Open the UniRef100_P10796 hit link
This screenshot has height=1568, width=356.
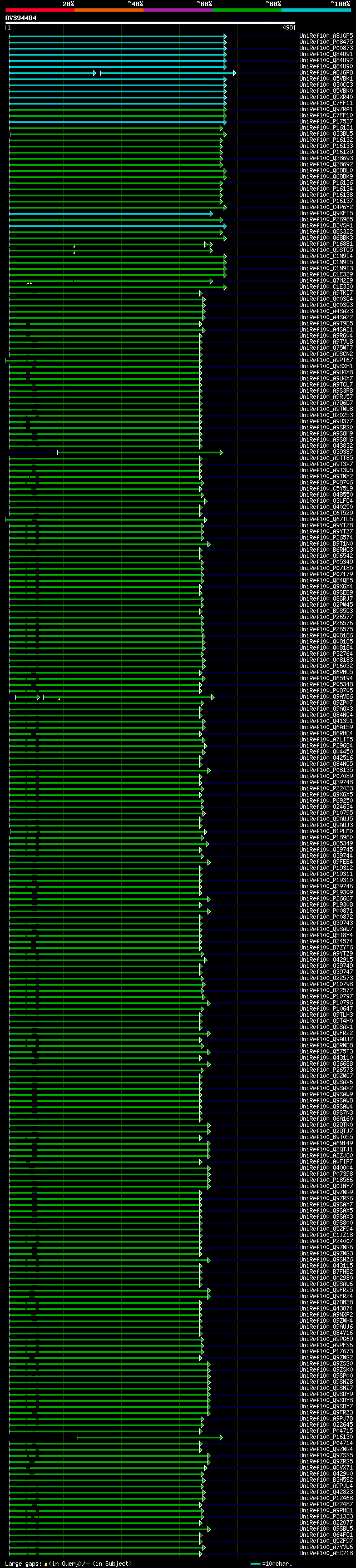pyautogui.click(x=326, y=1002)
